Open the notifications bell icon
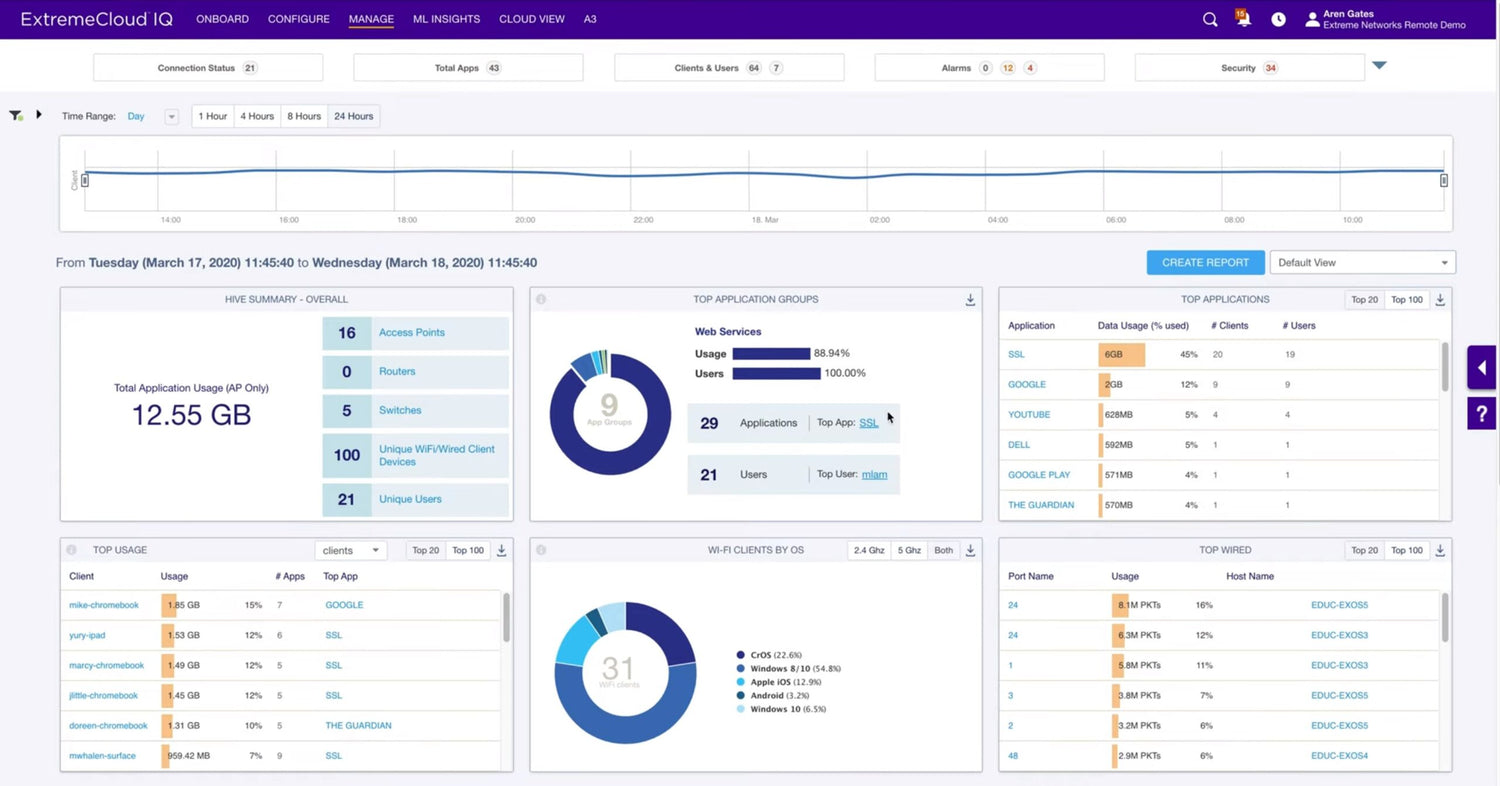The width and height of the screenshot is (1500, 786). (1243, 19)
